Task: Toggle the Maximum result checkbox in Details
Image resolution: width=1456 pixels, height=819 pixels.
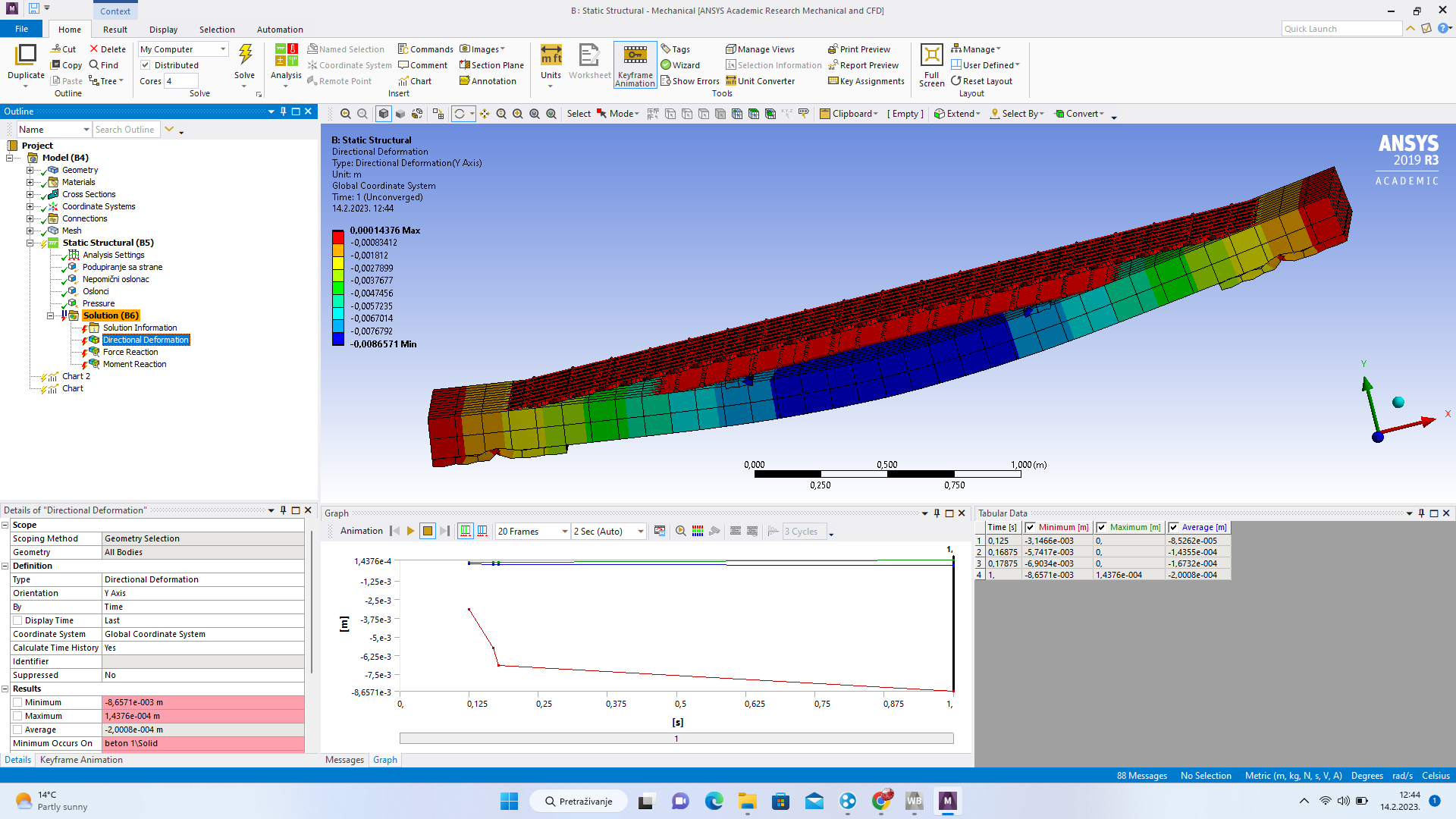Action: click(17, 716)
